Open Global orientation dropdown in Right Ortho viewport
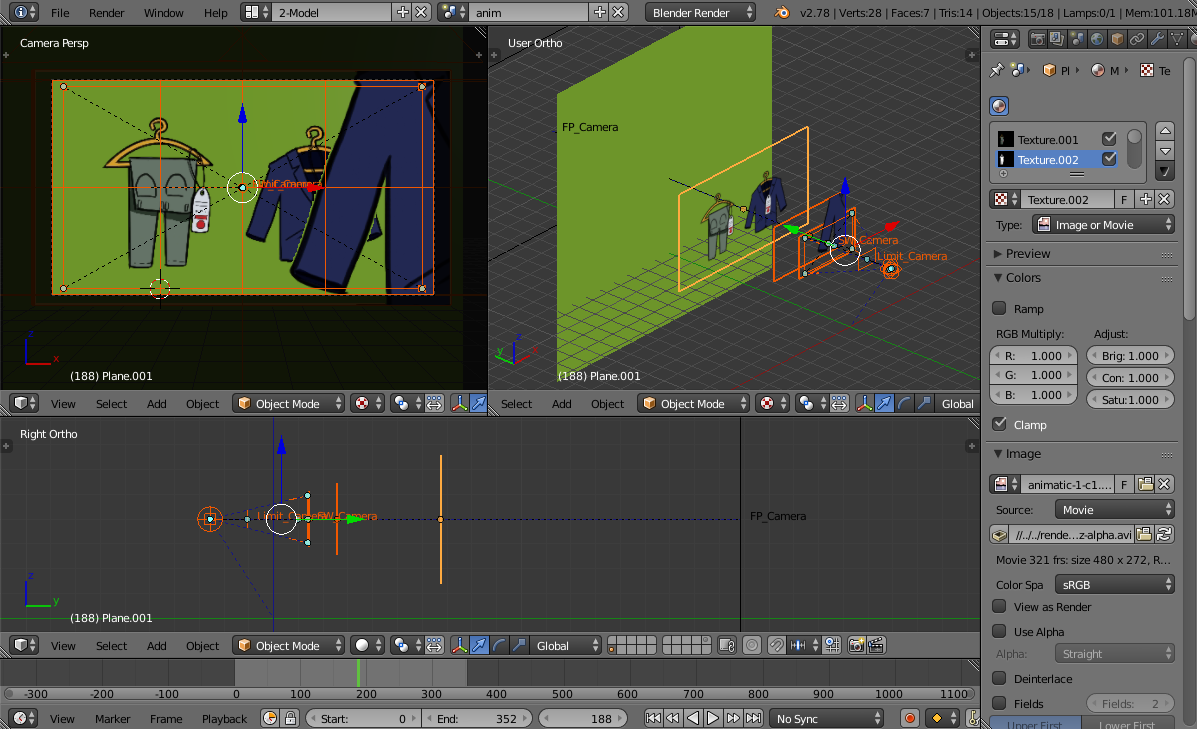This screenshot has width=1197, height=729. coord(566,646)
